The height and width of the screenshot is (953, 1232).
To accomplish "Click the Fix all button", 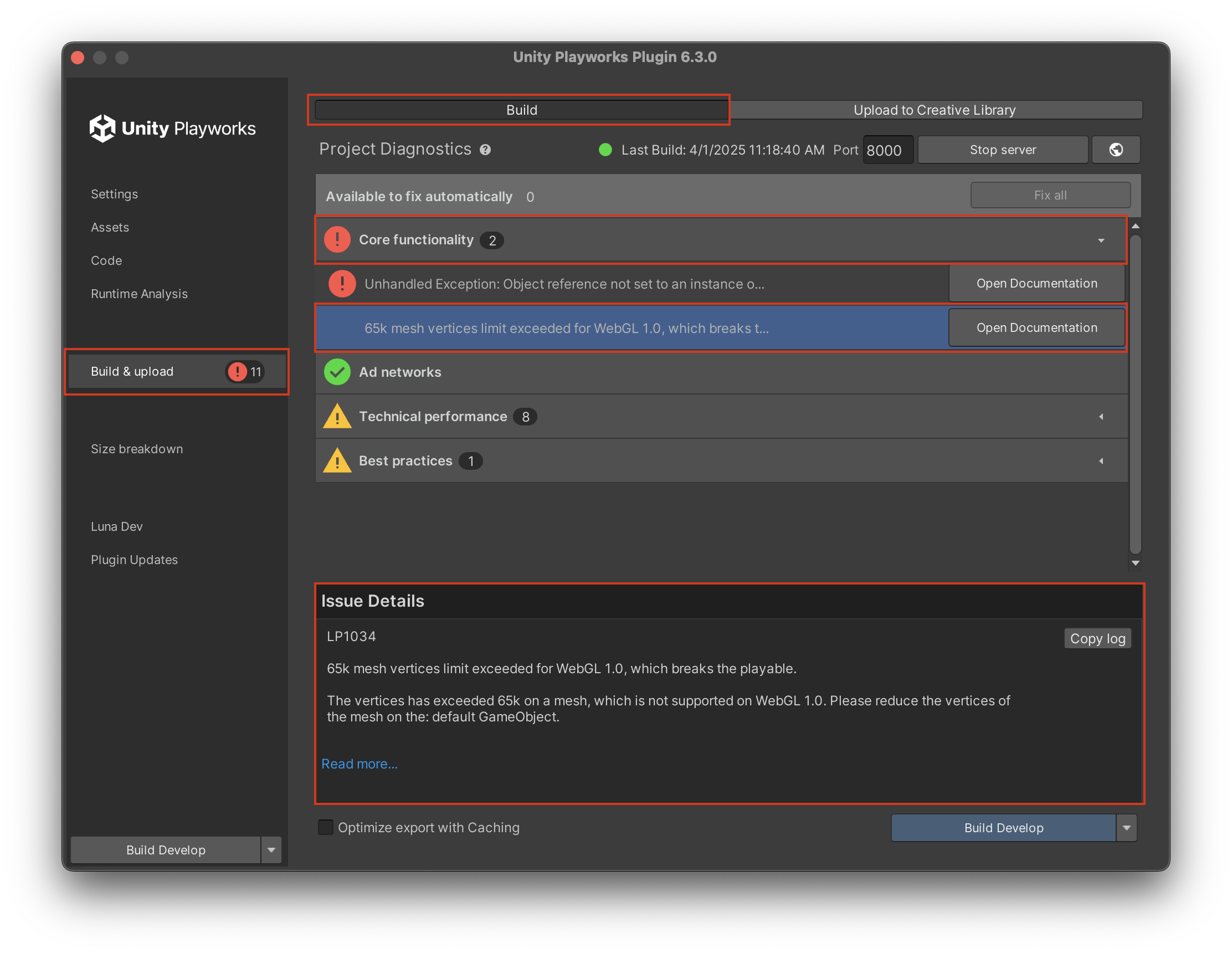I will click(x=1050, y=195).
